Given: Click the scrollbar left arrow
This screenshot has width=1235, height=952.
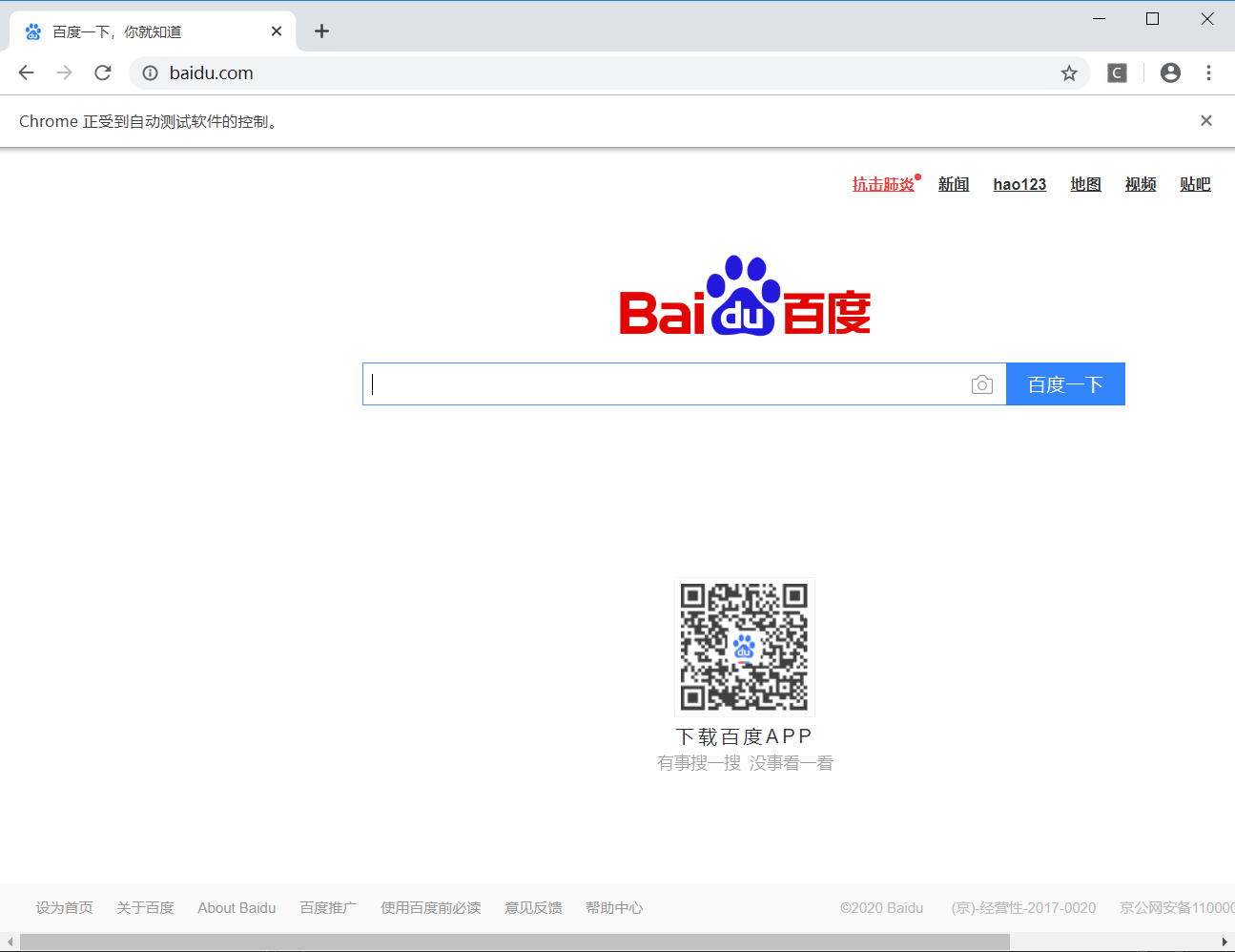Looking at the screenshot, I should pos(10,942).
